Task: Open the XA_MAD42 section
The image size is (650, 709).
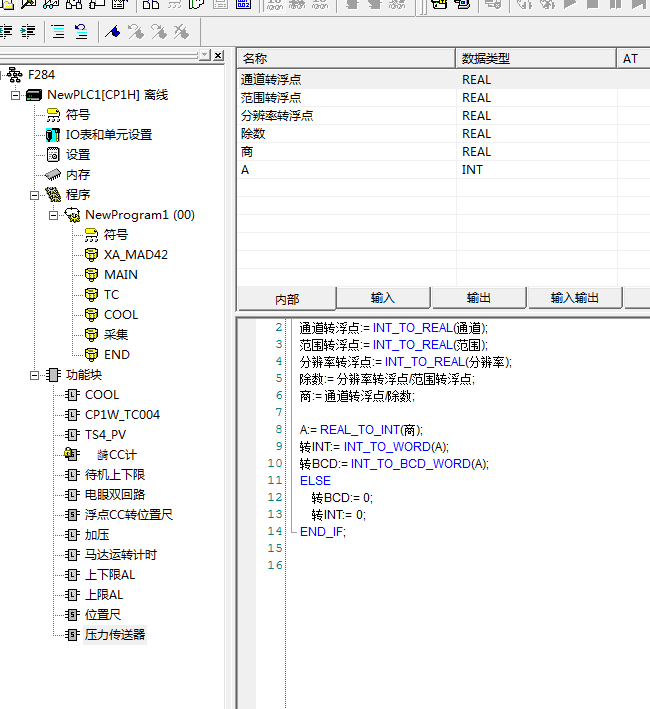Action: pyautogui.click(x=136, y=255)
